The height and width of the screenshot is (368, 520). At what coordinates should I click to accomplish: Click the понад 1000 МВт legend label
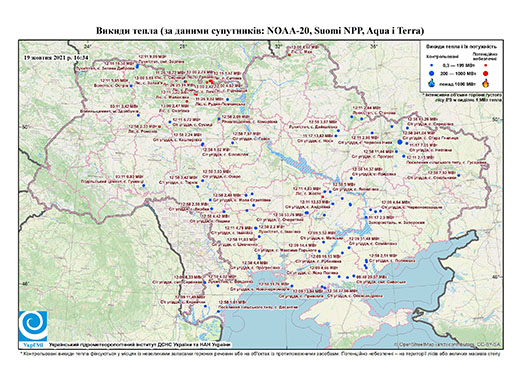457,83
